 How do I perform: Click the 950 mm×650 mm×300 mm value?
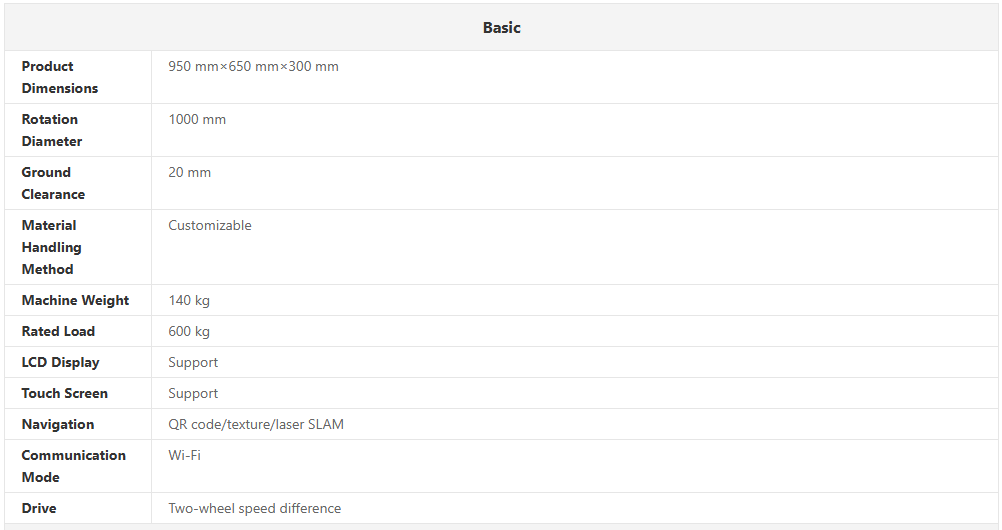tap(253, 67)
